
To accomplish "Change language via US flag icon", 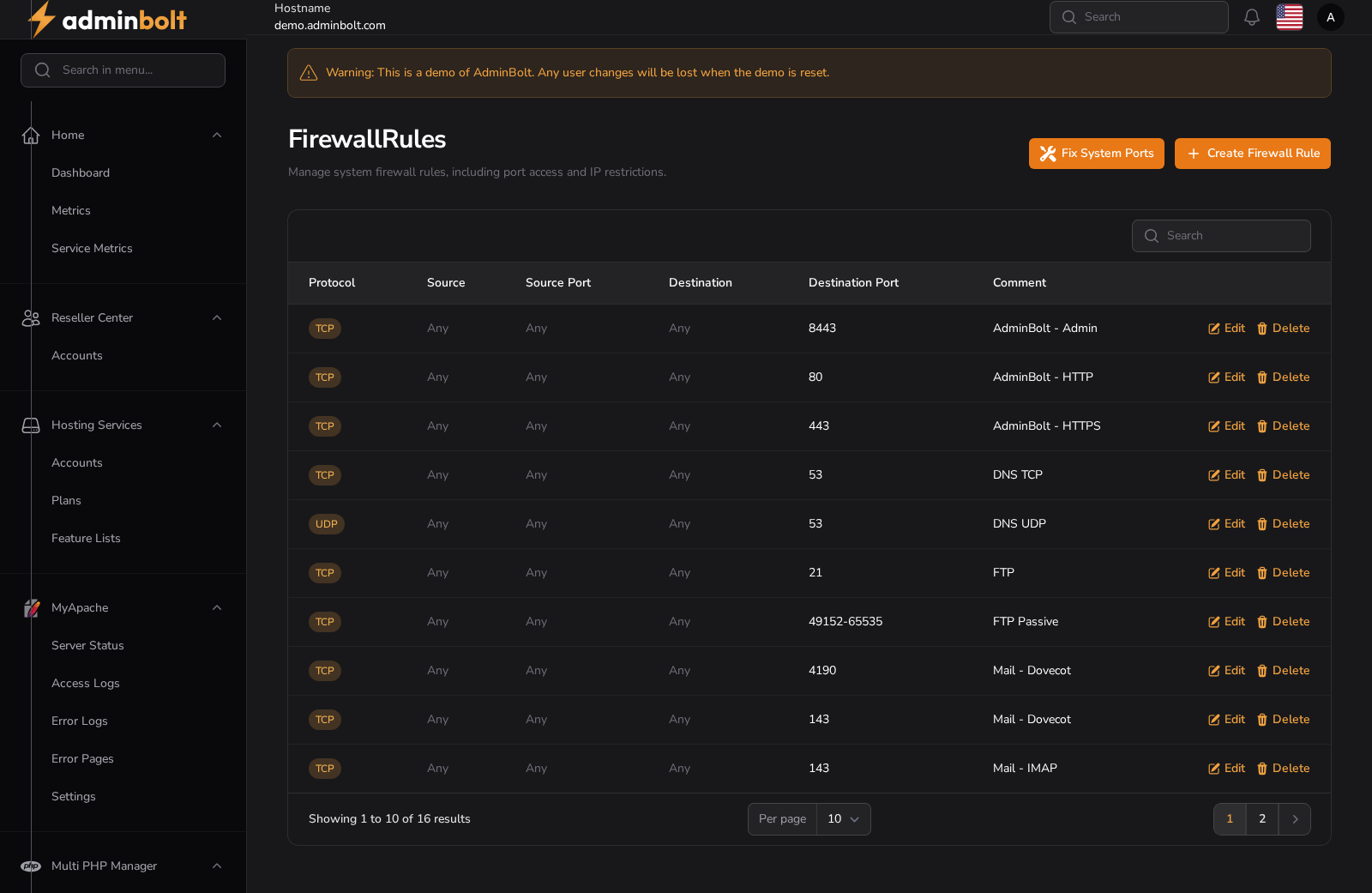I will tap(1290, 17).
